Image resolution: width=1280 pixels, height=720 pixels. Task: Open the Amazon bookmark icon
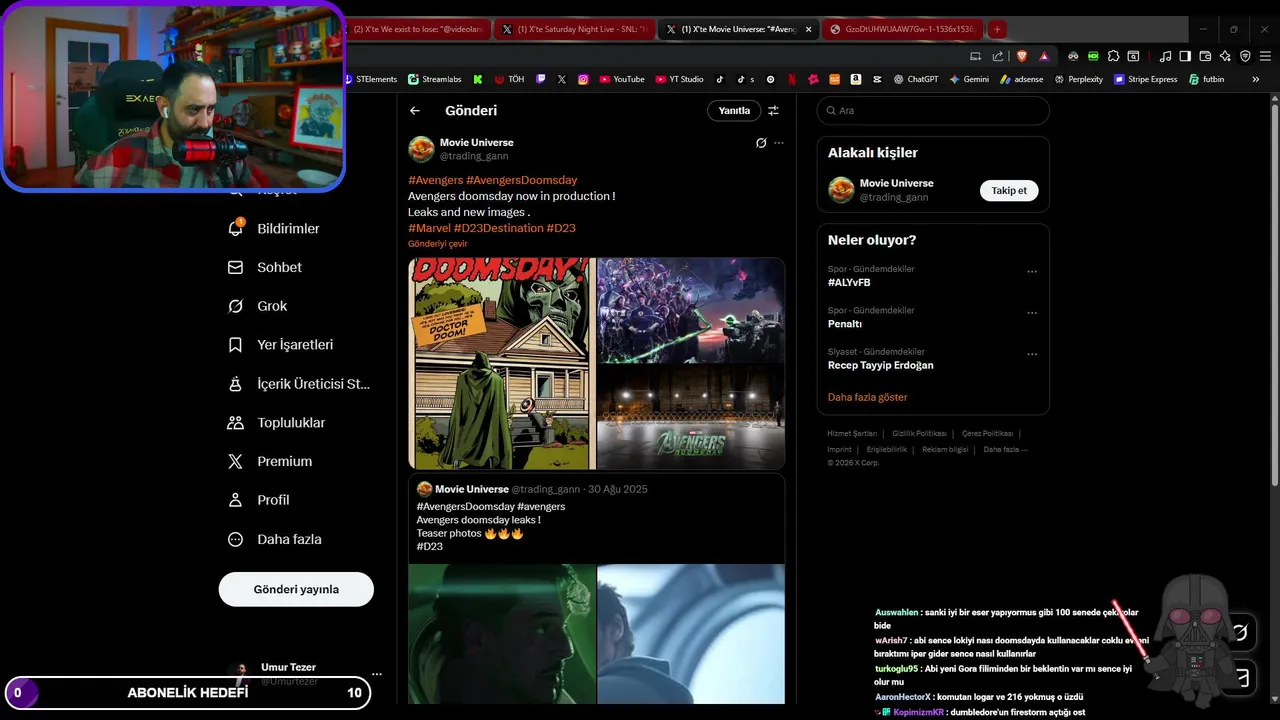point(856,79)
